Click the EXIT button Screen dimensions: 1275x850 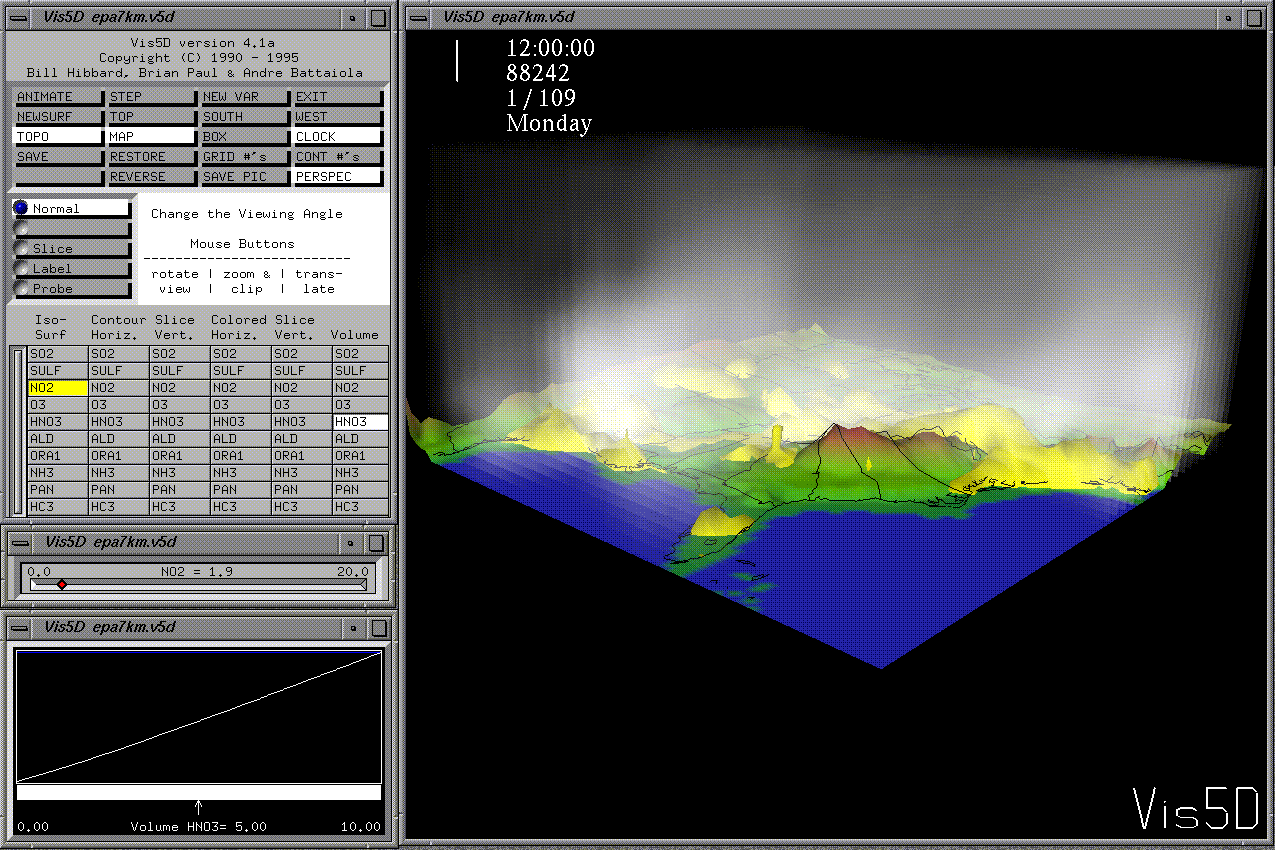click(x=338, y=97)
